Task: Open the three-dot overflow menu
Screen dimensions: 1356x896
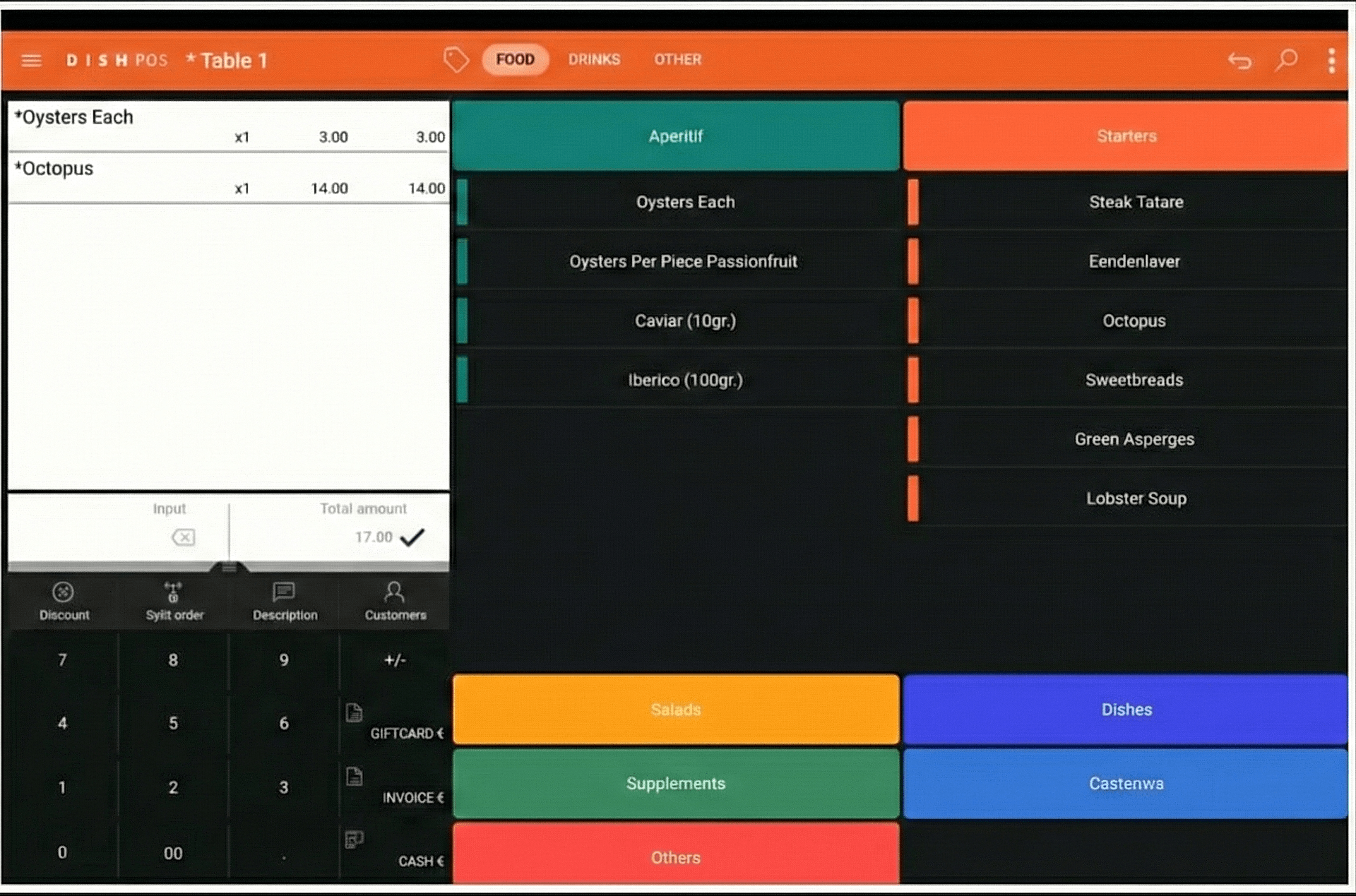Action: pyautogui.click(x=1331, y=61)
